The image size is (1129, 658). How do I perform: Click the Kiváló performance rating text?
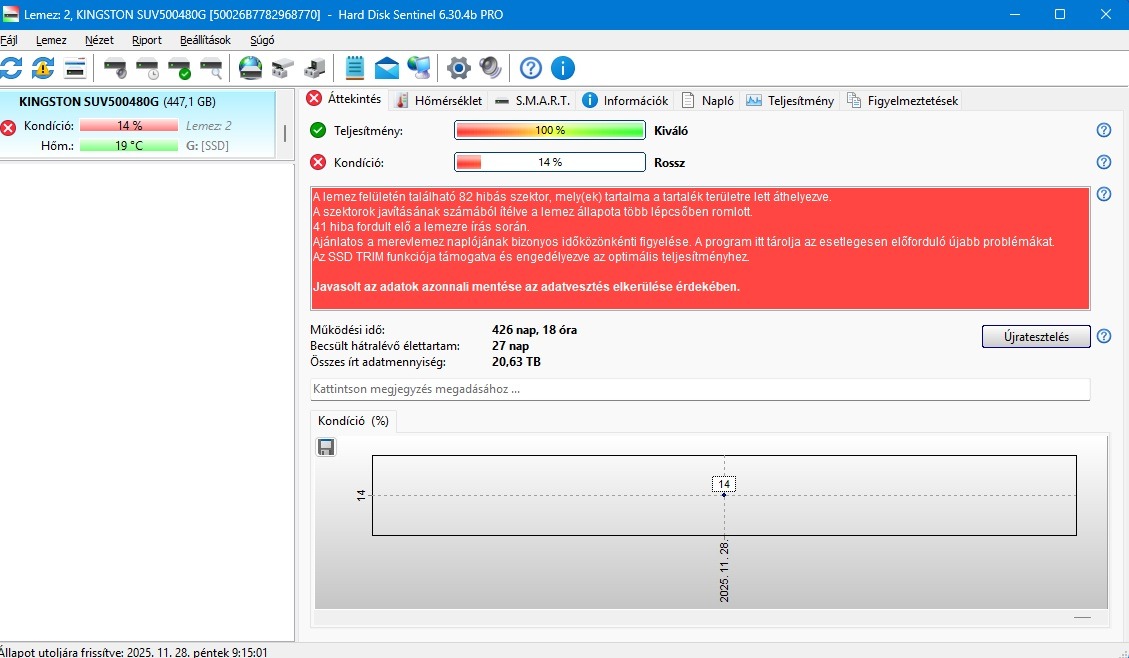pyautogui.click(x=671, y=130)
